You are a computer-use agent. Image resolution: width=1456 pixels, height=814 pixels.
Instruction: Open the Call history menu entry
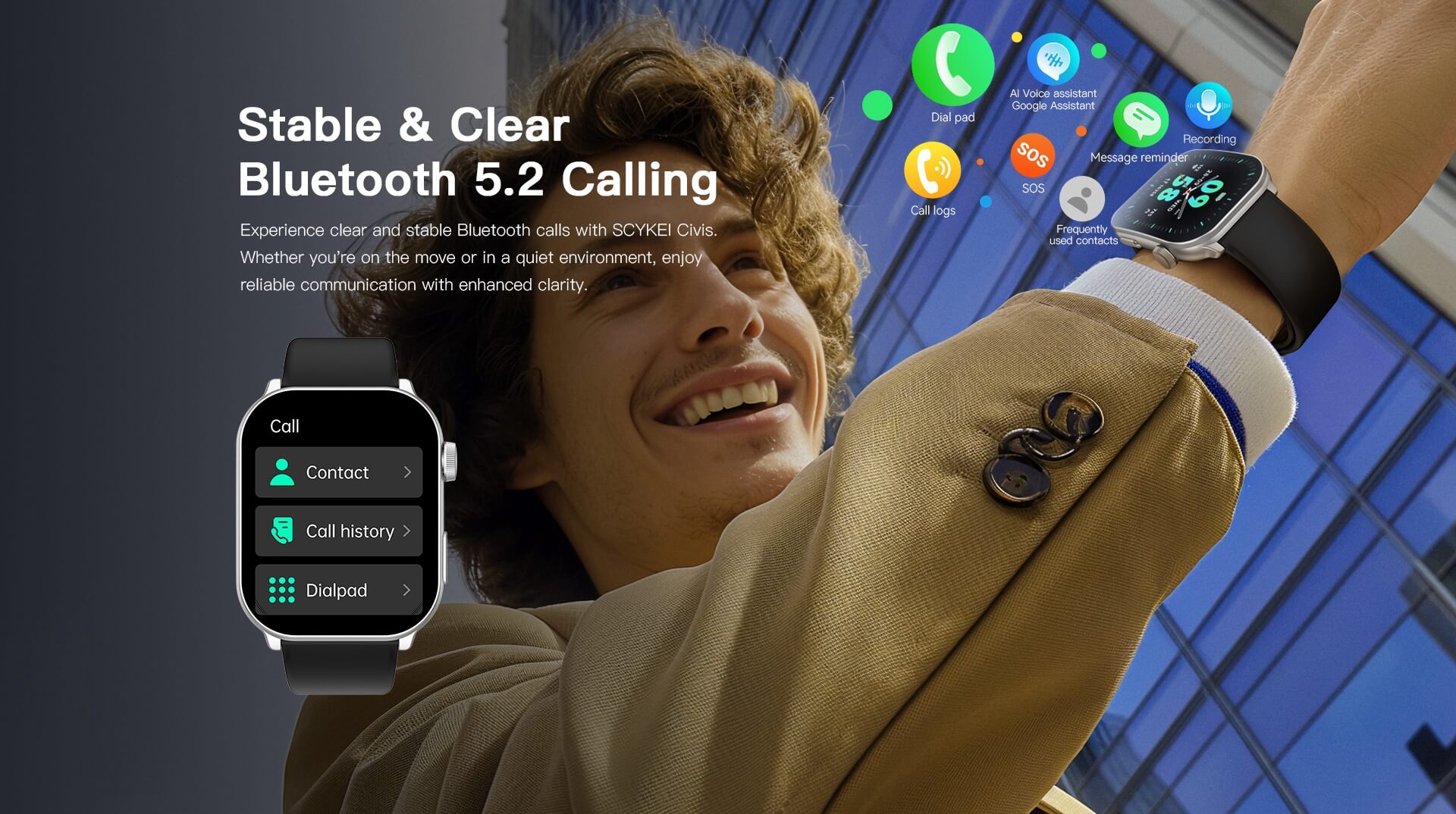[339, 531]
